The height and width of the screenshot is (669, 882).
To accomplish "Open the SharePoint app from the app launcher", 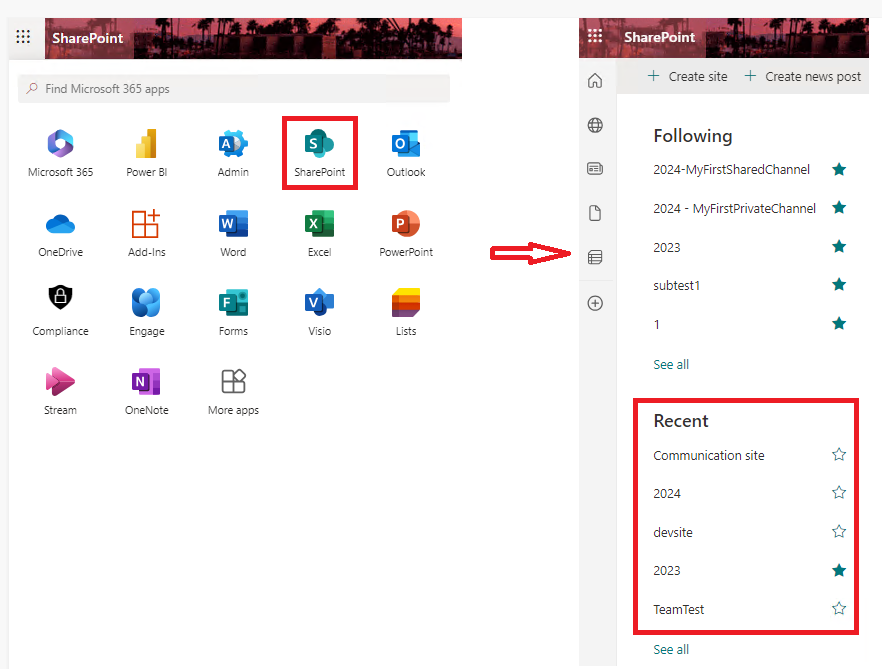I will pos(319,143).
